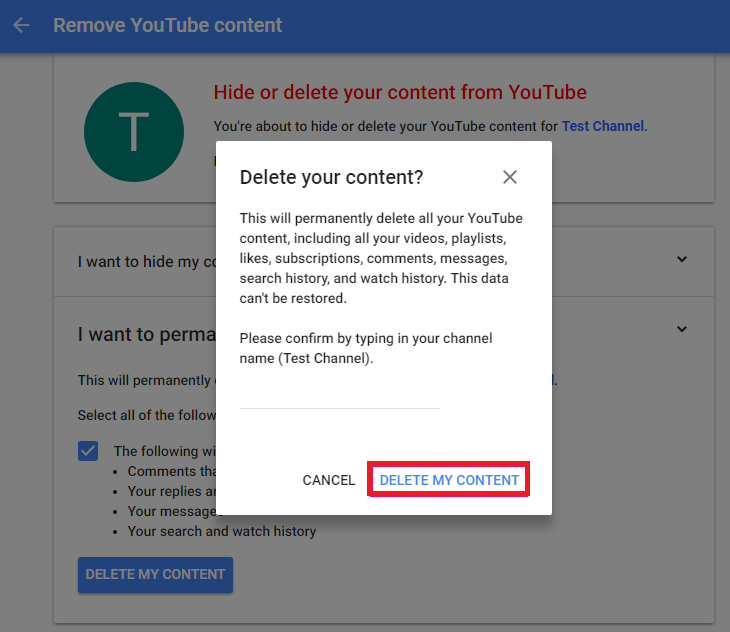Cancel the delete content dialog
The image size is (730, 632).
pos(329,480)
